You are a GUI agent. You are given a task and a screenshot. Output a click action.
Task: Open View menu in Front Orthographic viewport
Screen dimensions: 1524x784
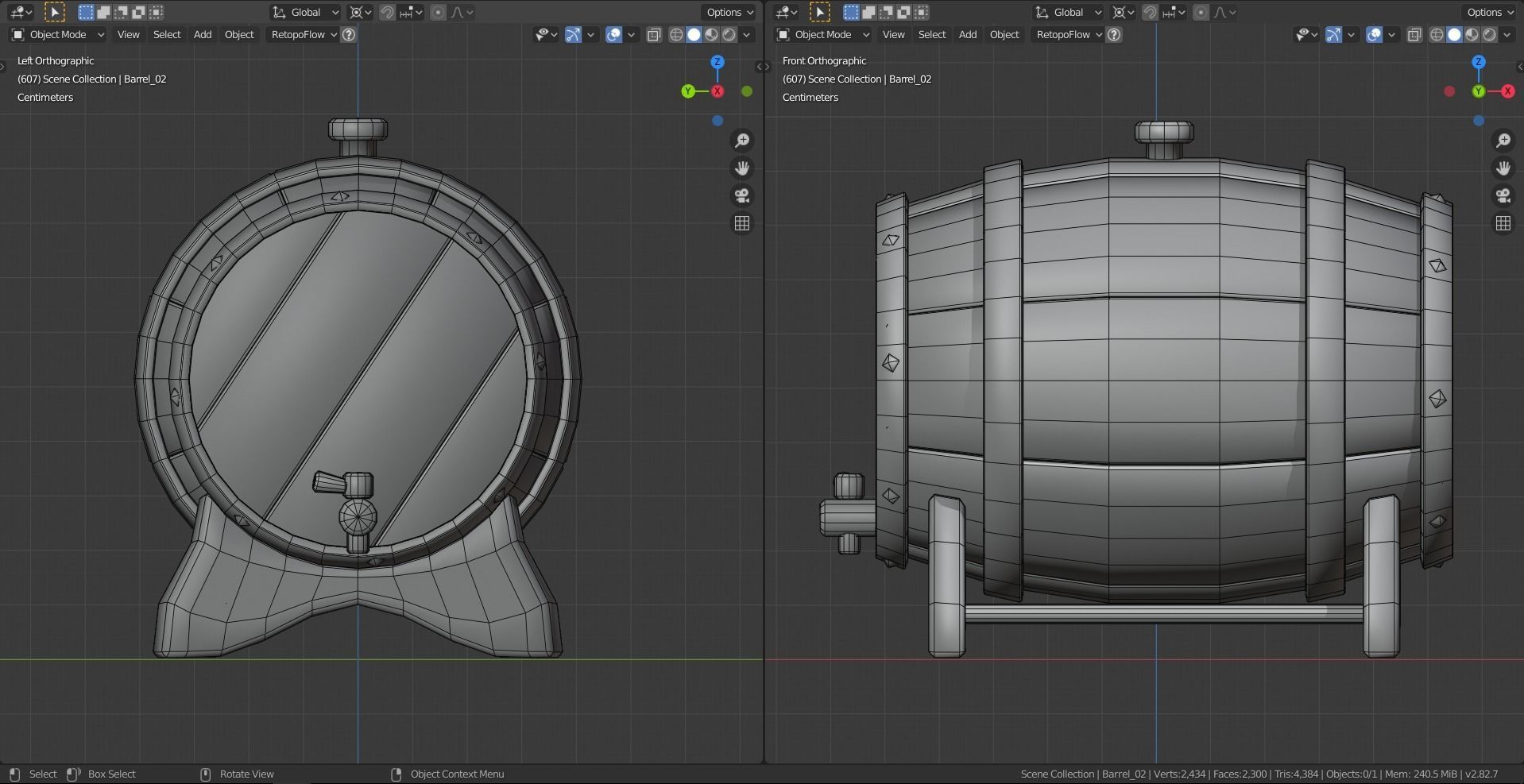(x=893, y=34)
